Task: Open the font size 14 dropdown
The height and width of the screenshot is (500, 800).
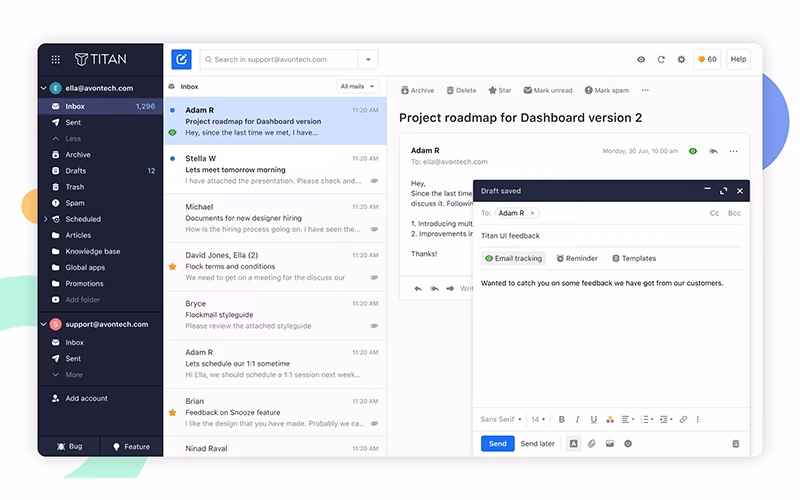Action: point(538,419)
